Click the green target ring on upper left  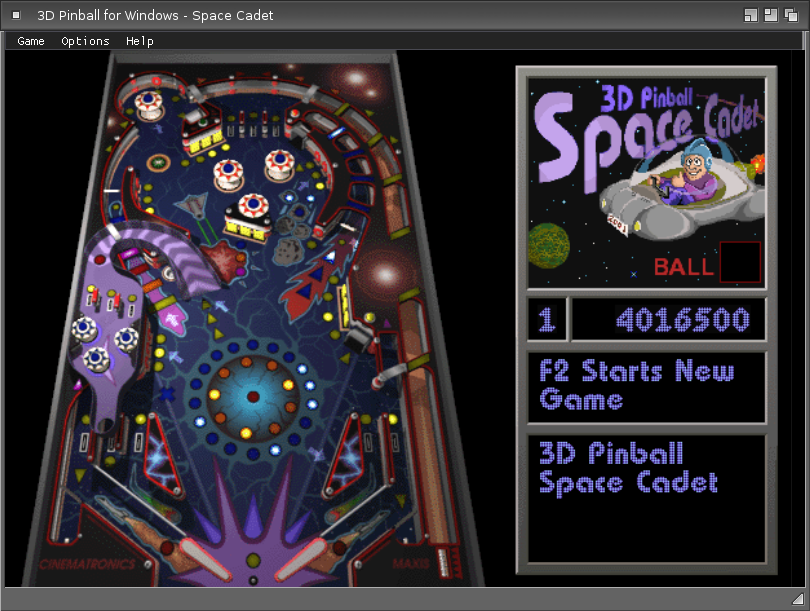point(159,163)
